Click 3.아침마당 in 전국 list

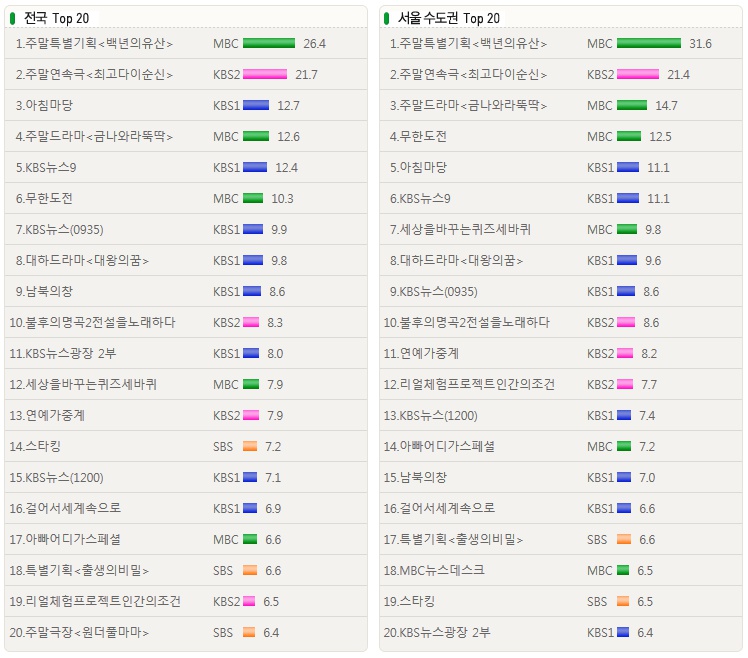point(44,105)
